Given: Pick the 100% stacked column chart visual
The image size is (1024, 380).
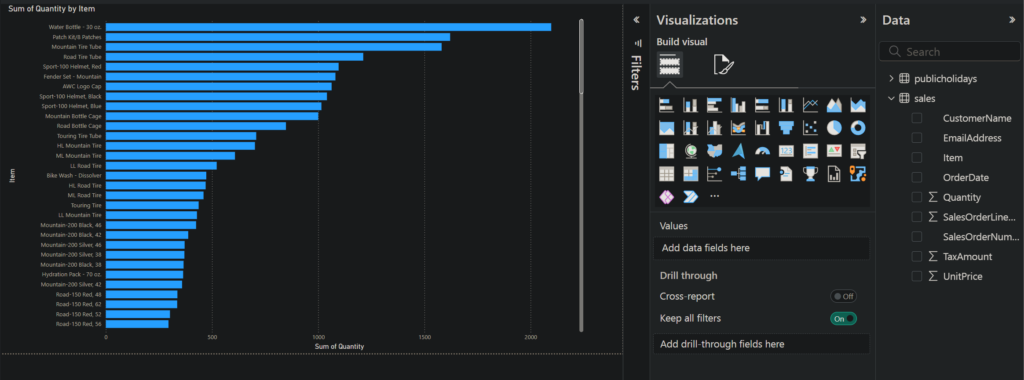Looking at the screenshot, I should (786, 105).
